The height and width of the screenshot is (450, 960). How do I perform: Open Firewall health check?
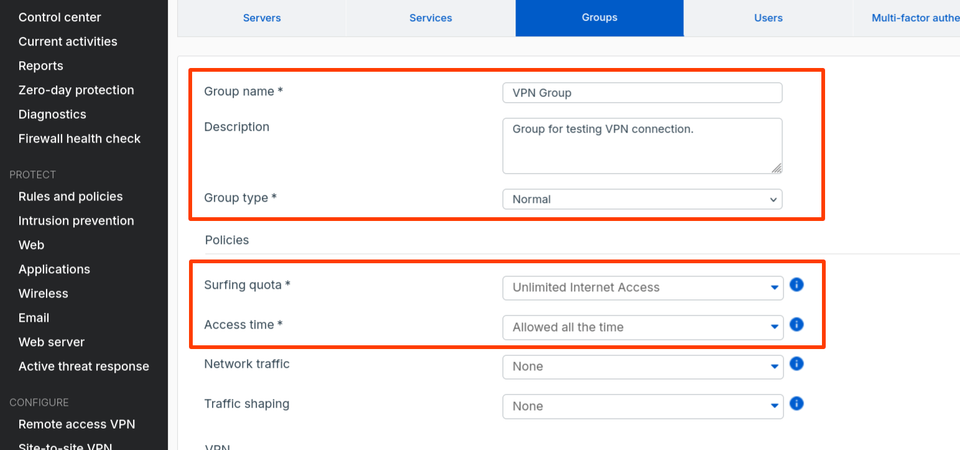coord(80,138)
